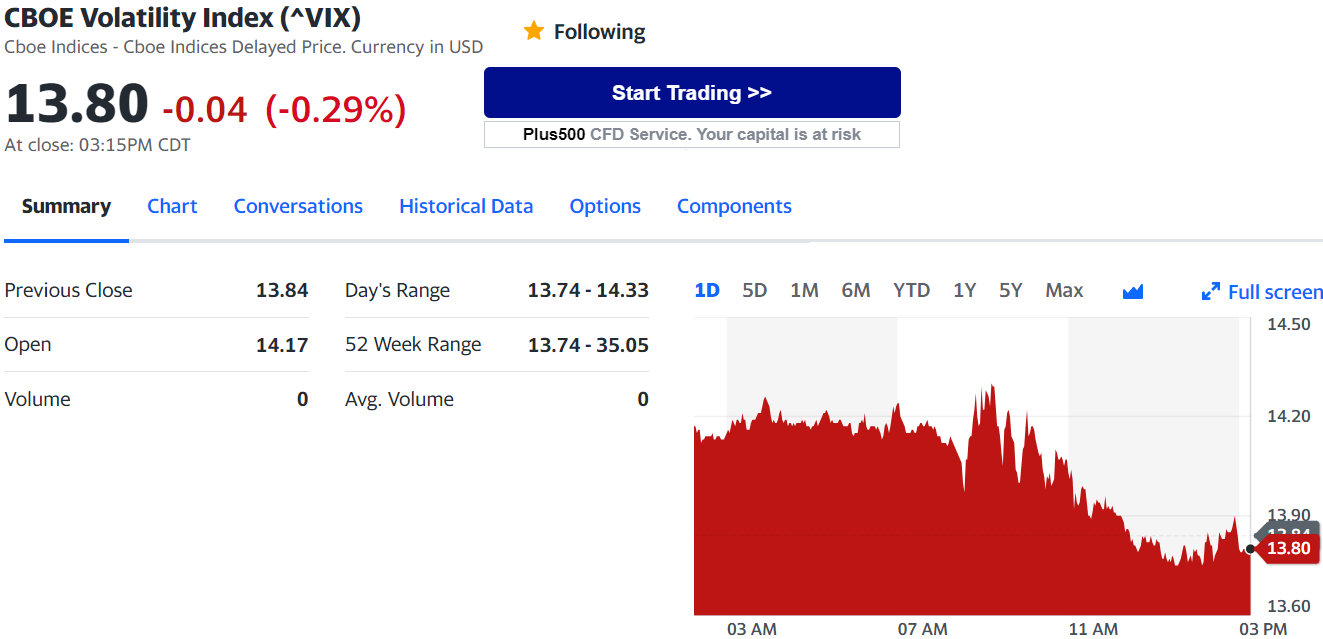Click the 52 Week Range value 13.74 - 35.05

click(588, 345)
